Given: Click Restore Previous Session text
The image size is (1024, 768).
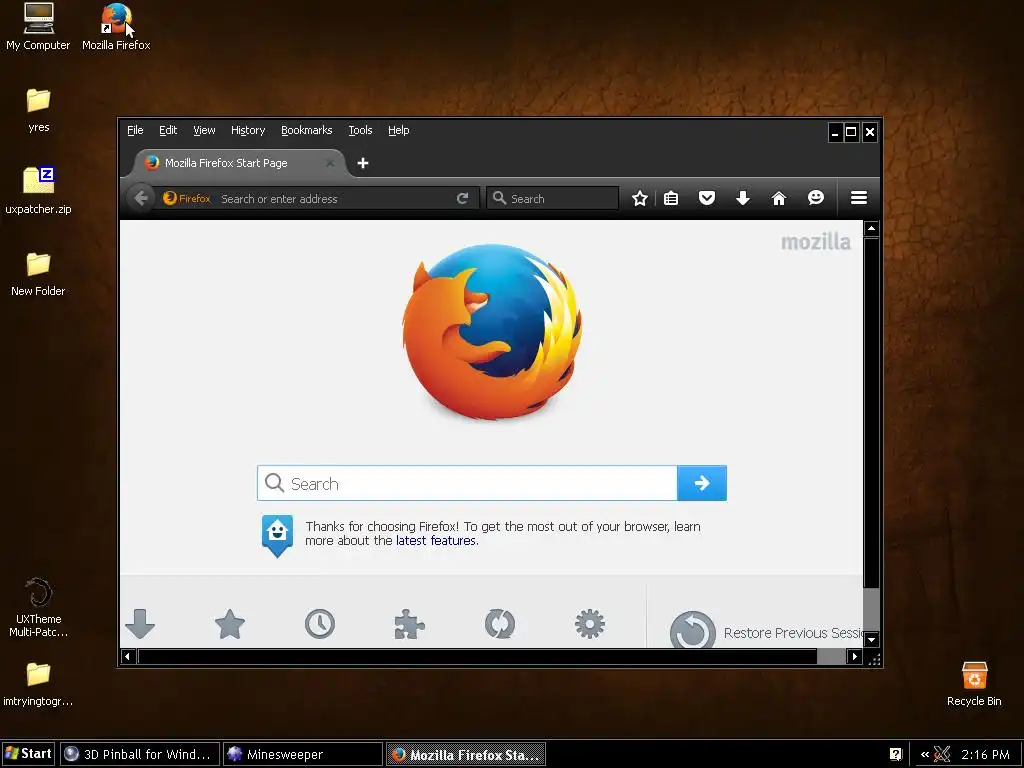Looking at the screenshot, I should point(793,633).
